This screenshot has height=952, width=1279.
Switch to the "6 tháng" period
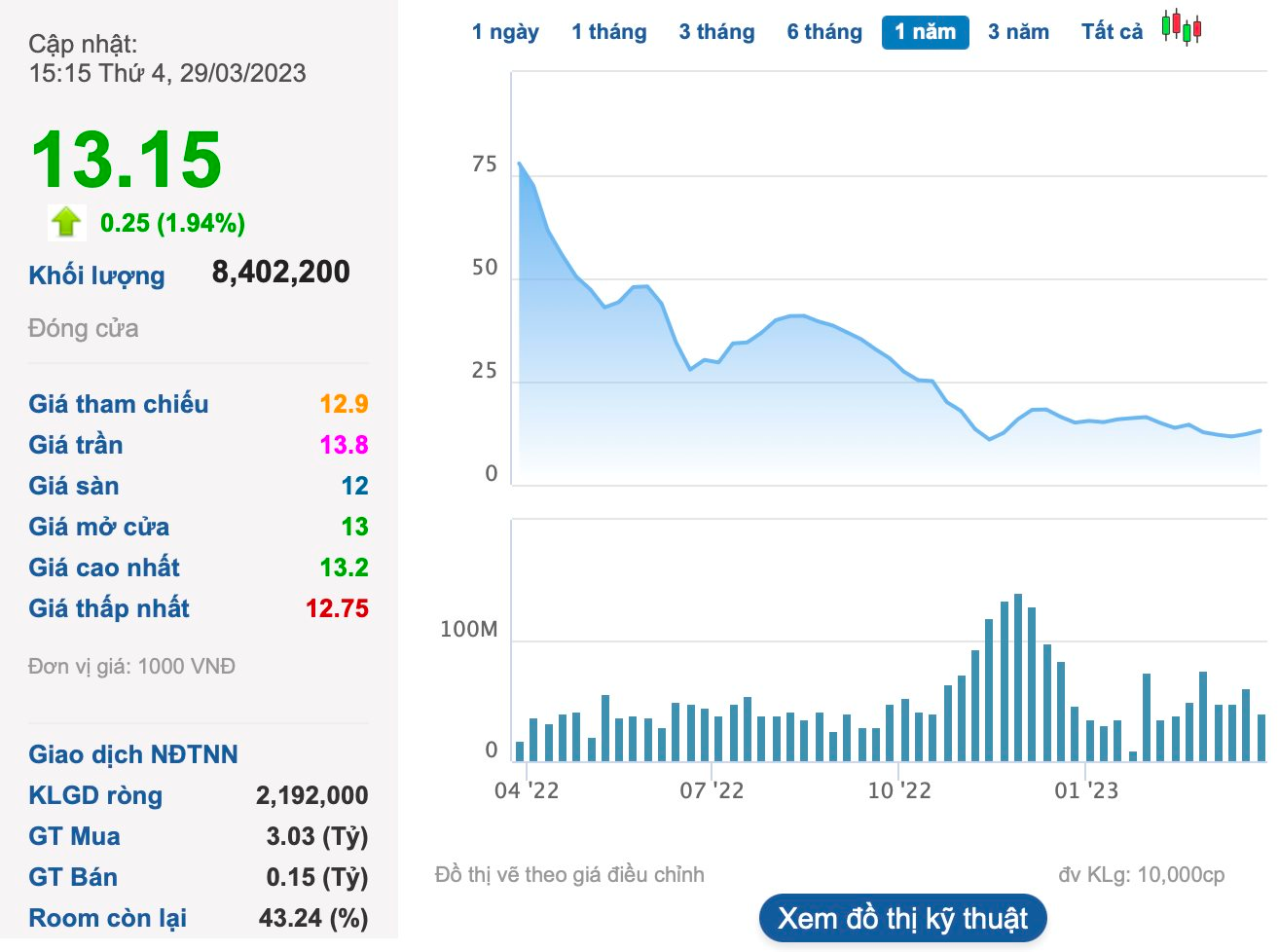coord(822,31)
